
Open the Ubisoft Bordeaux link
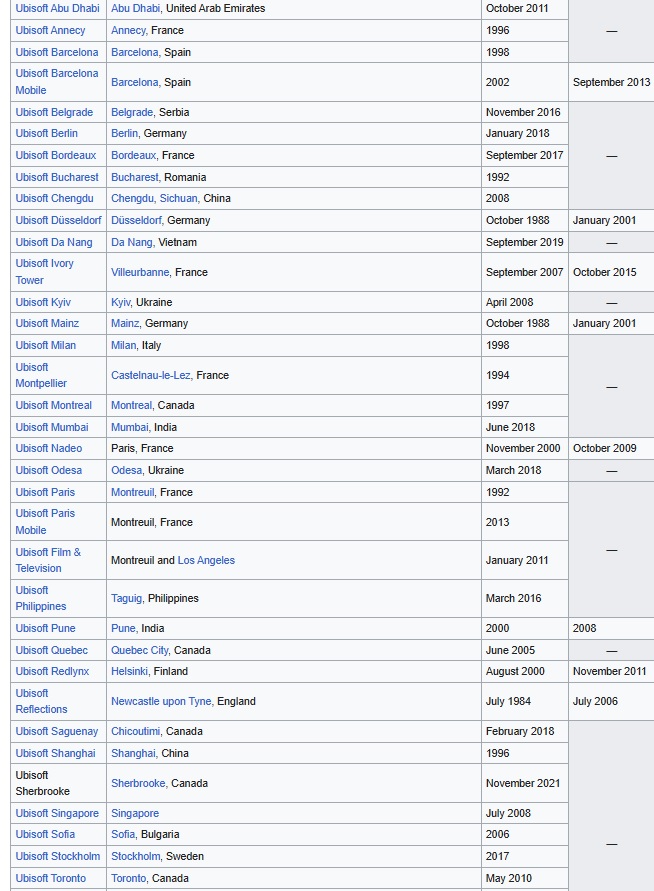coord(56,155)
